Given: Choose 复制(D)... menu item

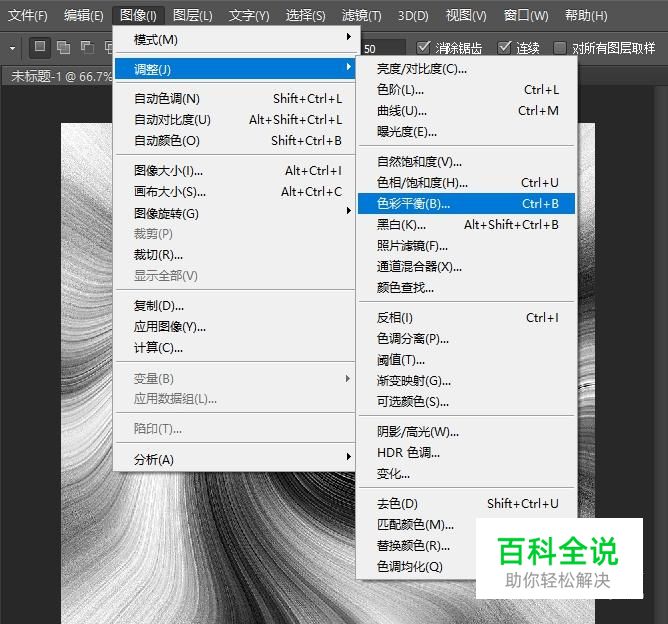Looking at the screenshot, I should 235,305.
